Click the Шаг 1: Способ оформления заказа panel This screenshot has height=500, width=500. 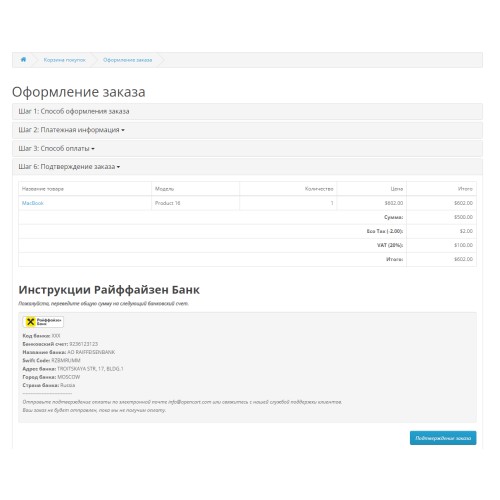[x=247, y=111]
